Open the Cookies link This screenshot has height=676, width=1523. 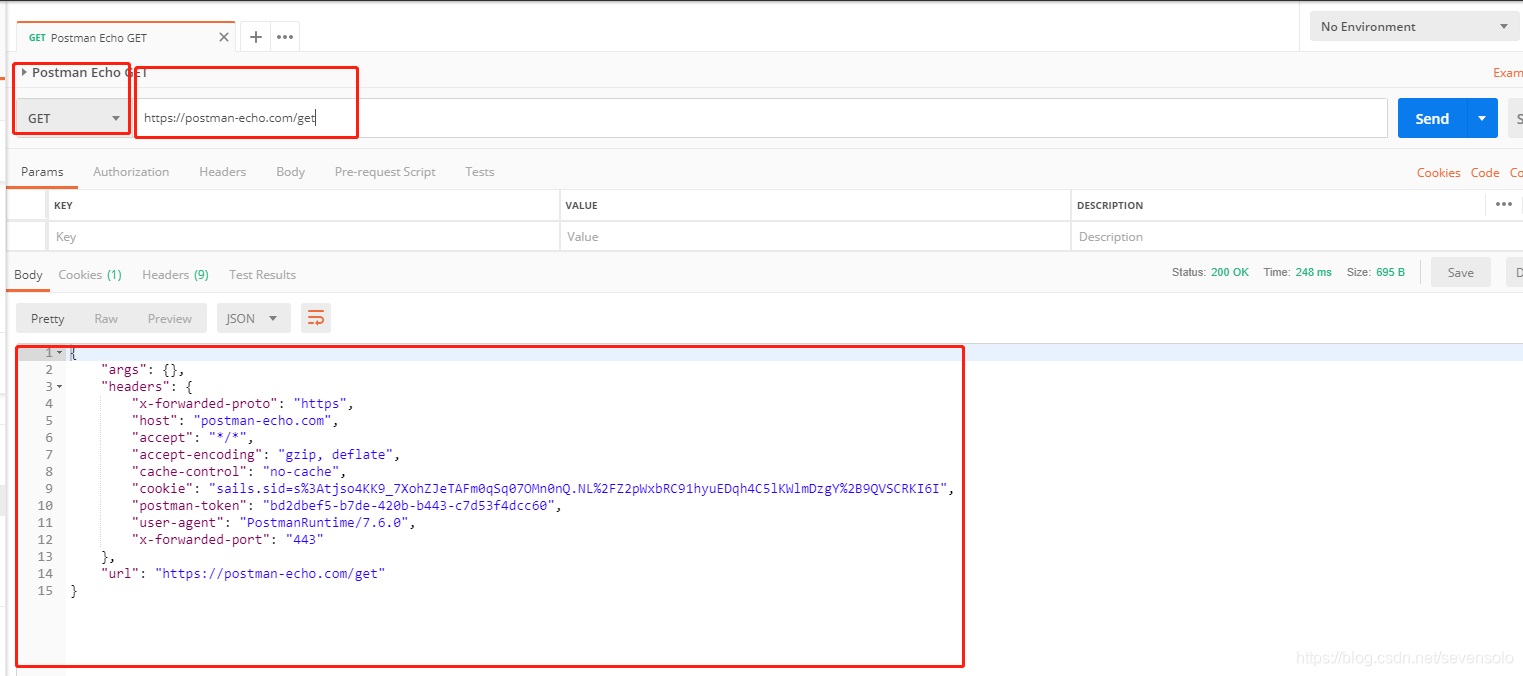coord(1438,173)
